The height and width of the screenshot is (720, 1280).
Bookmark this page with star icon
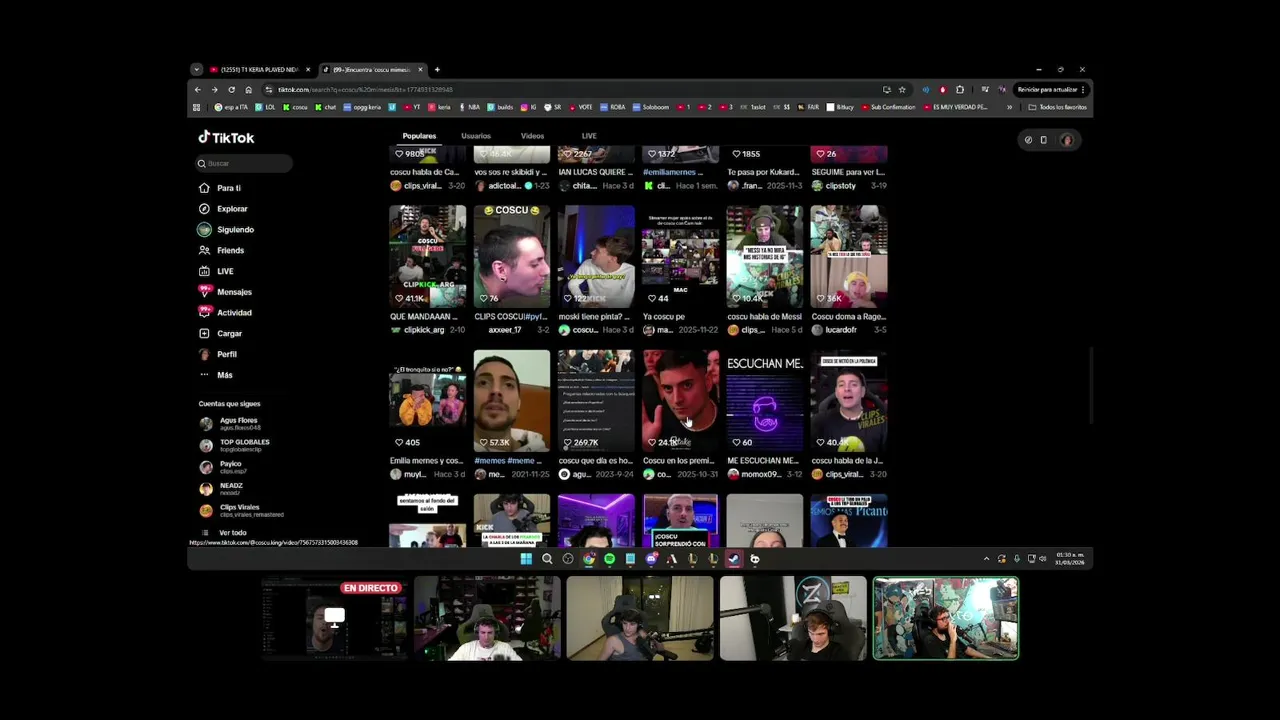pyautogui.click(x=902, y=90)
